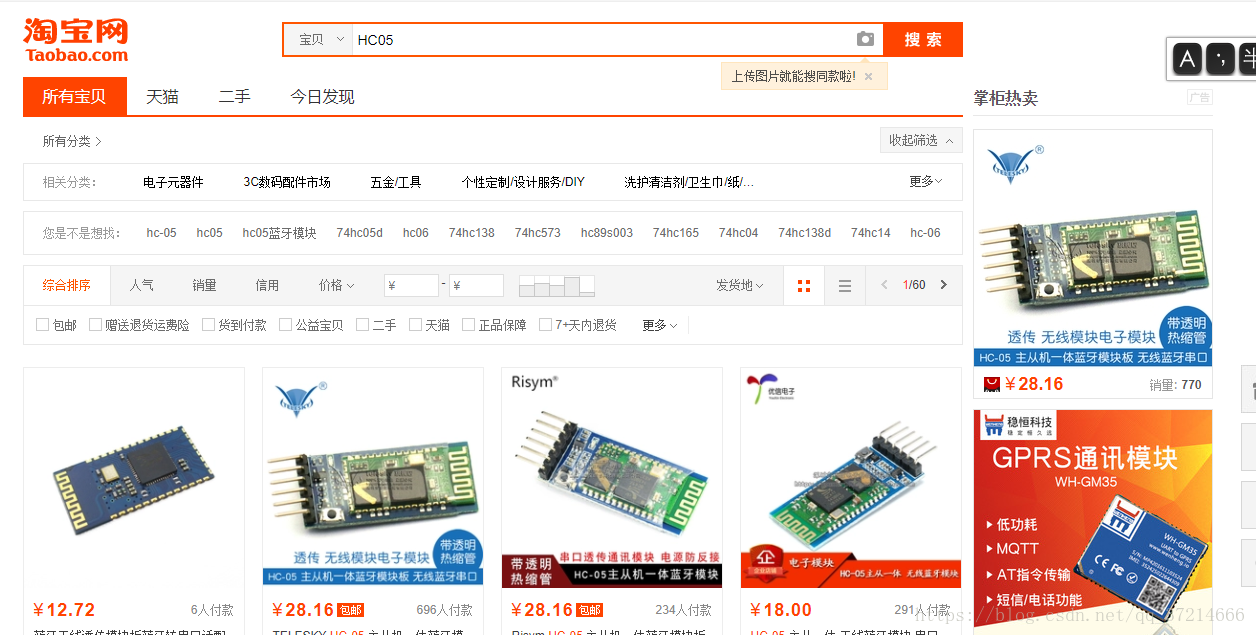This screenshot has height=635, width=1256.
Task: Click the HC05 search input field
Action: (603, 40)
